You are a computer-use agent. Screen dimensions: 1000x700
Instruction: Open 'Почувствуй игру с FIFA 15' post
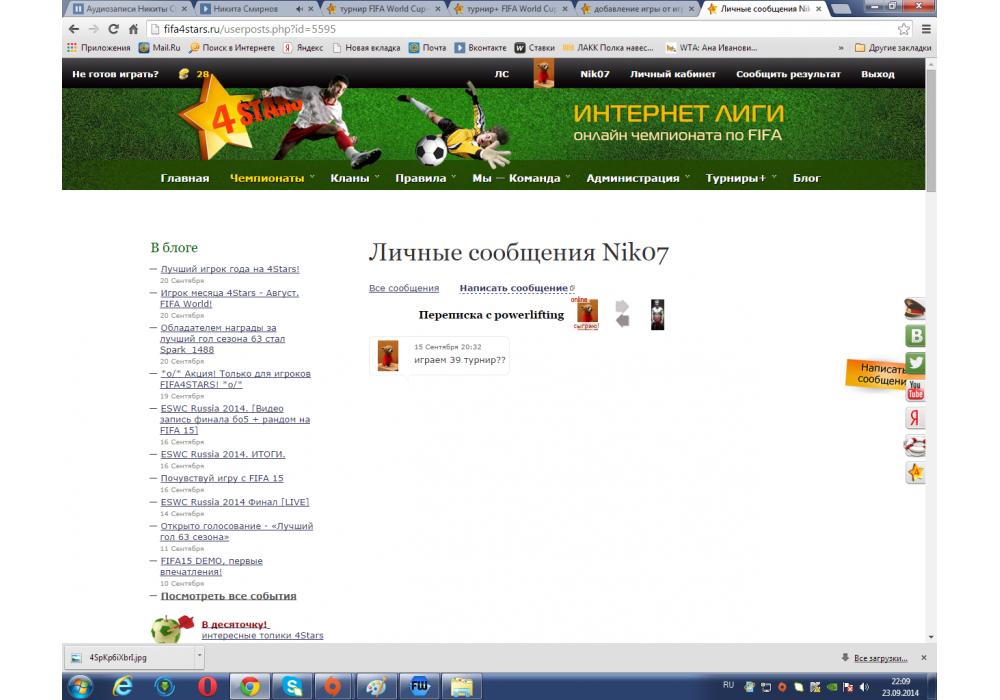(x=222, y=478)
